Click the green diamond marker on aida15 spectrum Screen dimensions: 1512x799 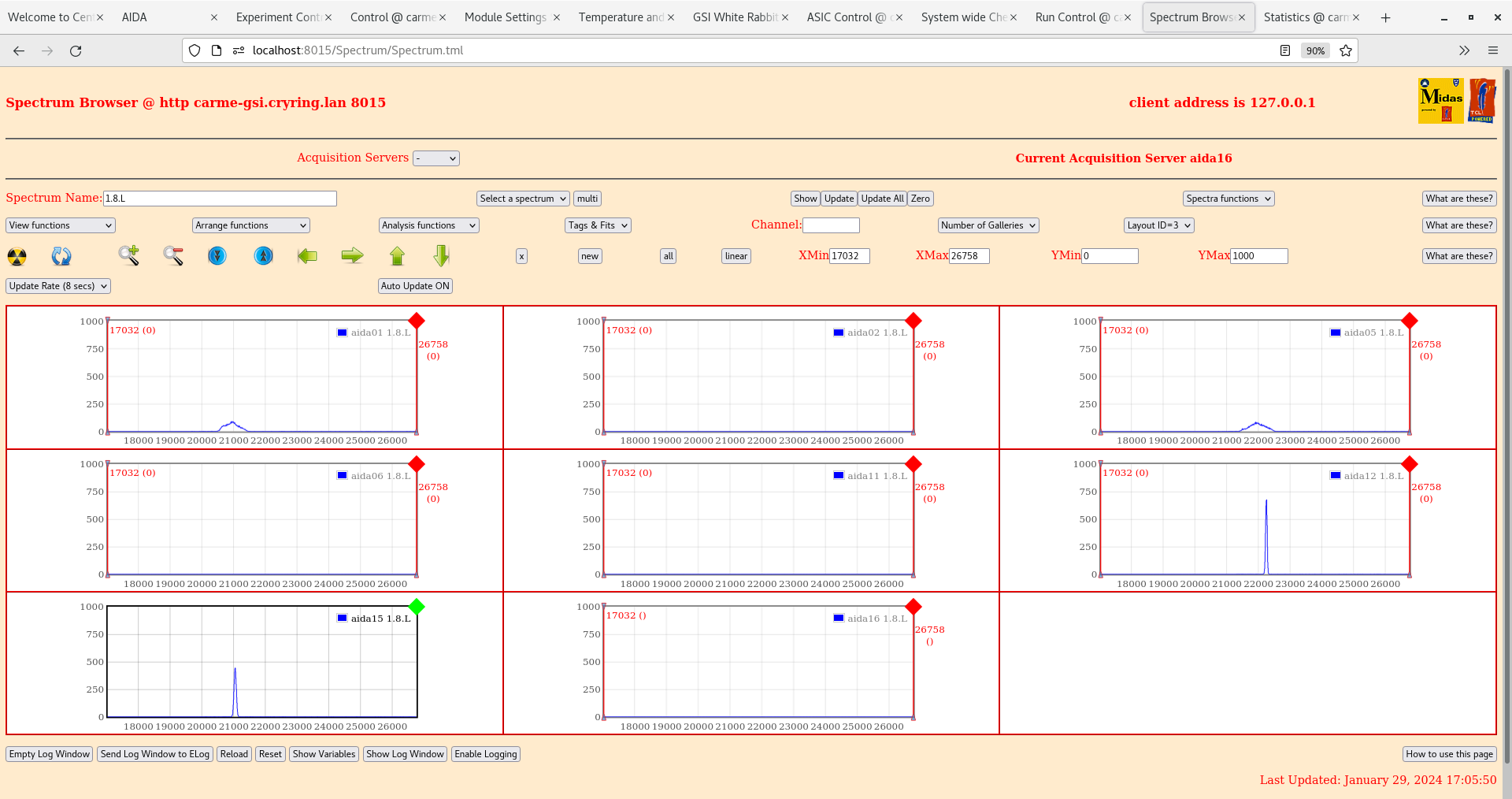[417, 607]
